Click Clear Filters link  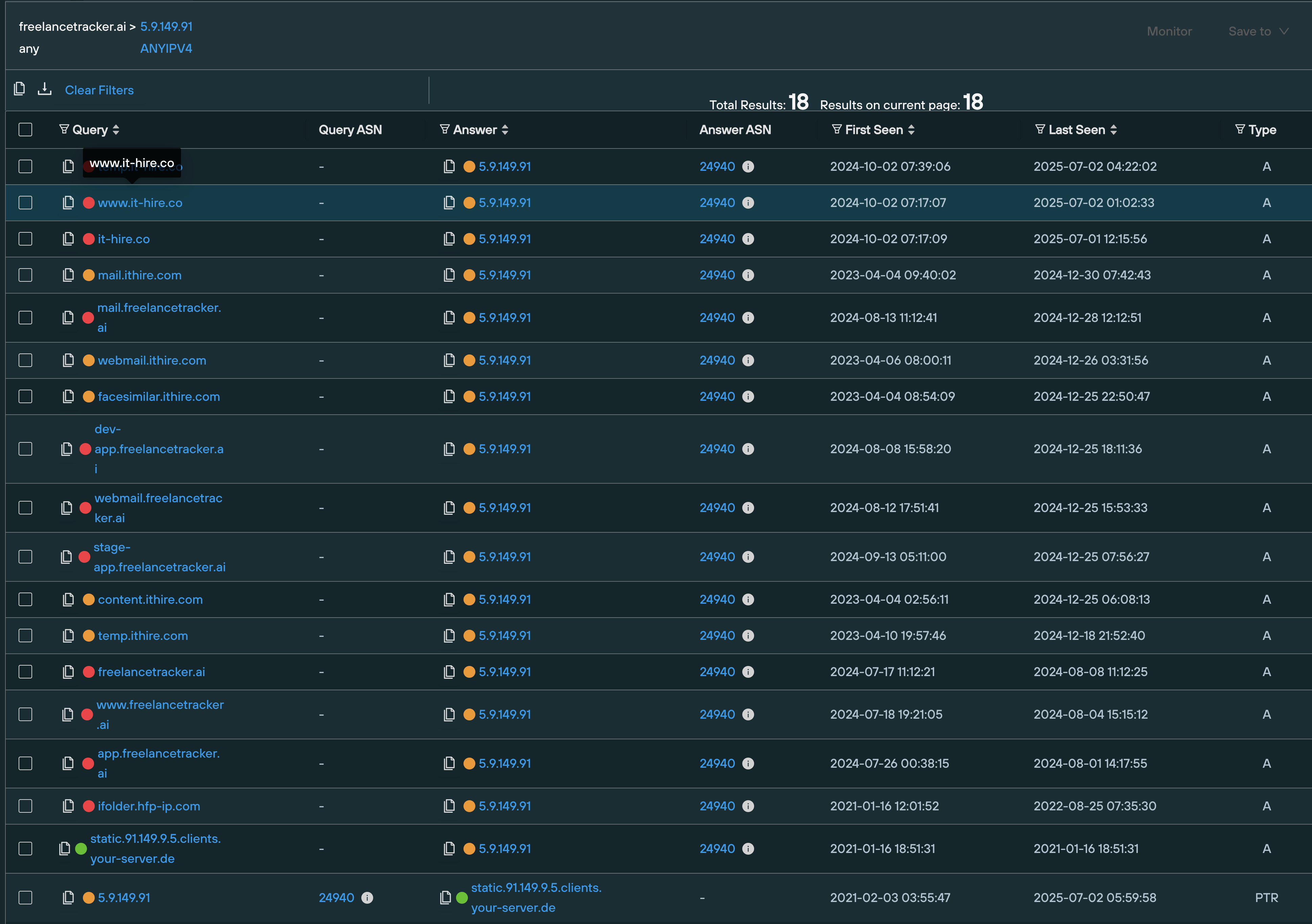[x=99, y=90]
